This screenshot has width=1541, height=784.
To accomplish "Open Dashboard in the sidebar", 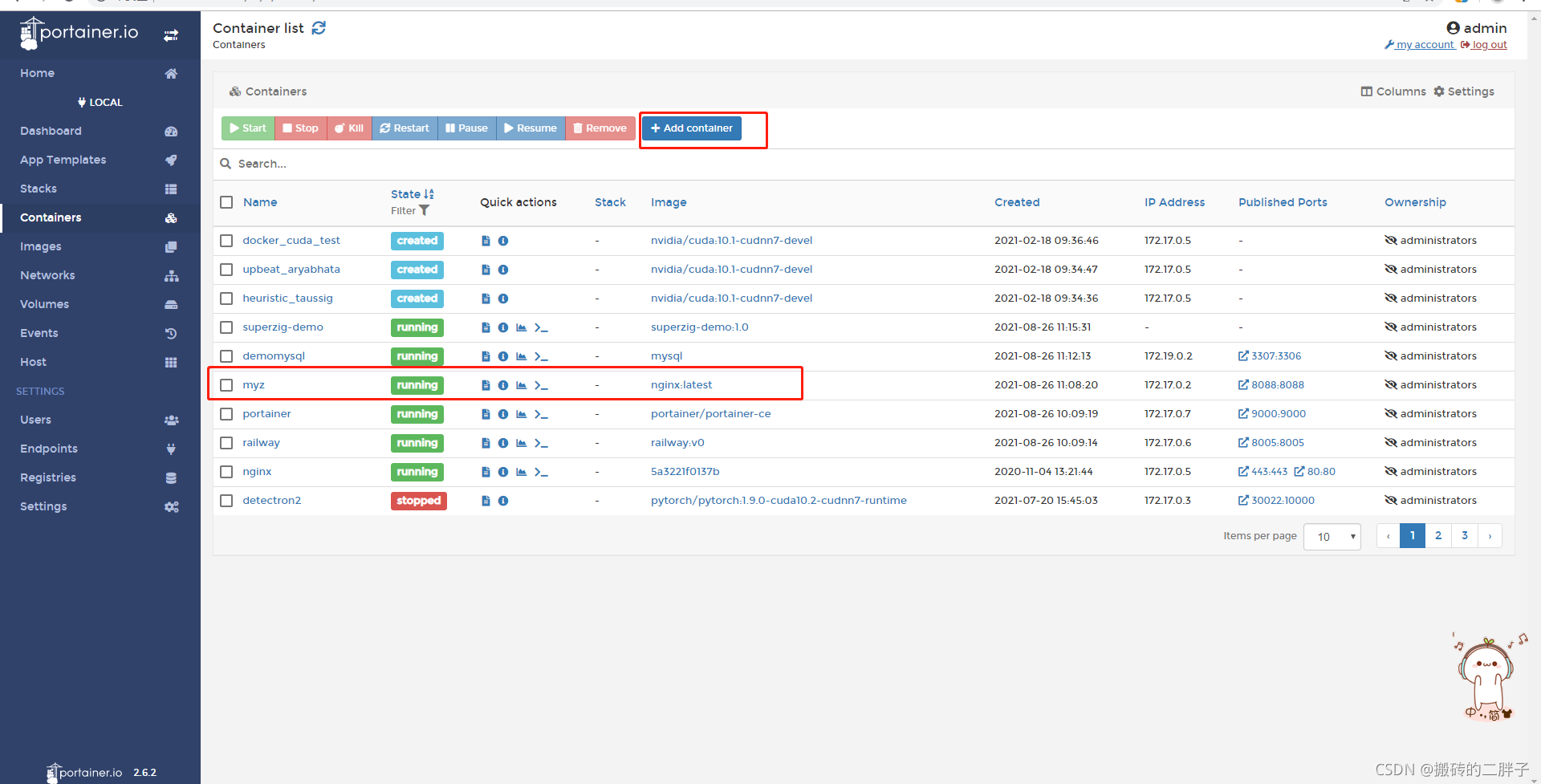I will 100,131.
